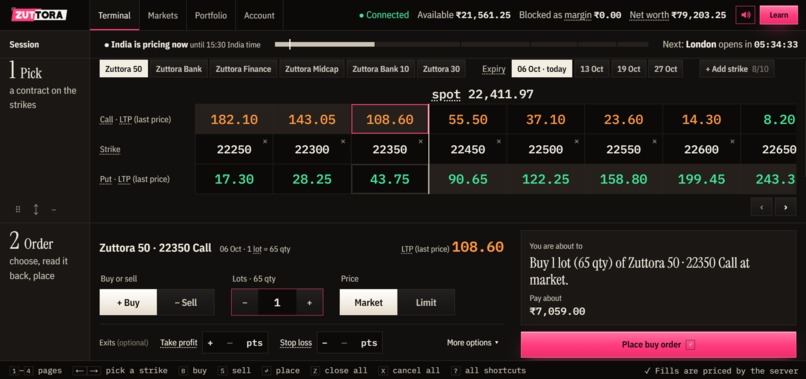The height and width of the screenshot is (379, 806).
Task: Click the Learn button
Action: coord(778,15)
